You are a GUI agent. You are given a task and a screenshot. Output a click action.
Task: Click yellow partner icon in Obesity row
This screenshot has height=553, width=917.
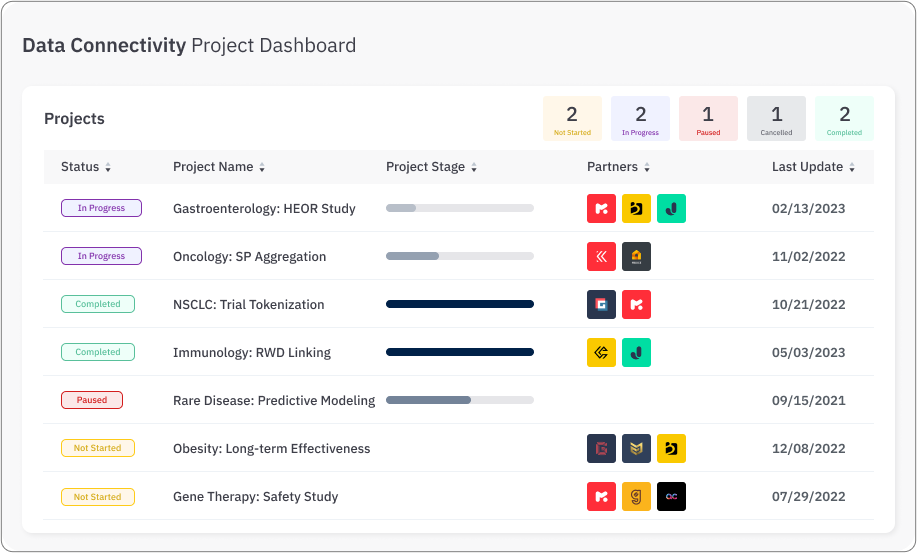point(671,448)
